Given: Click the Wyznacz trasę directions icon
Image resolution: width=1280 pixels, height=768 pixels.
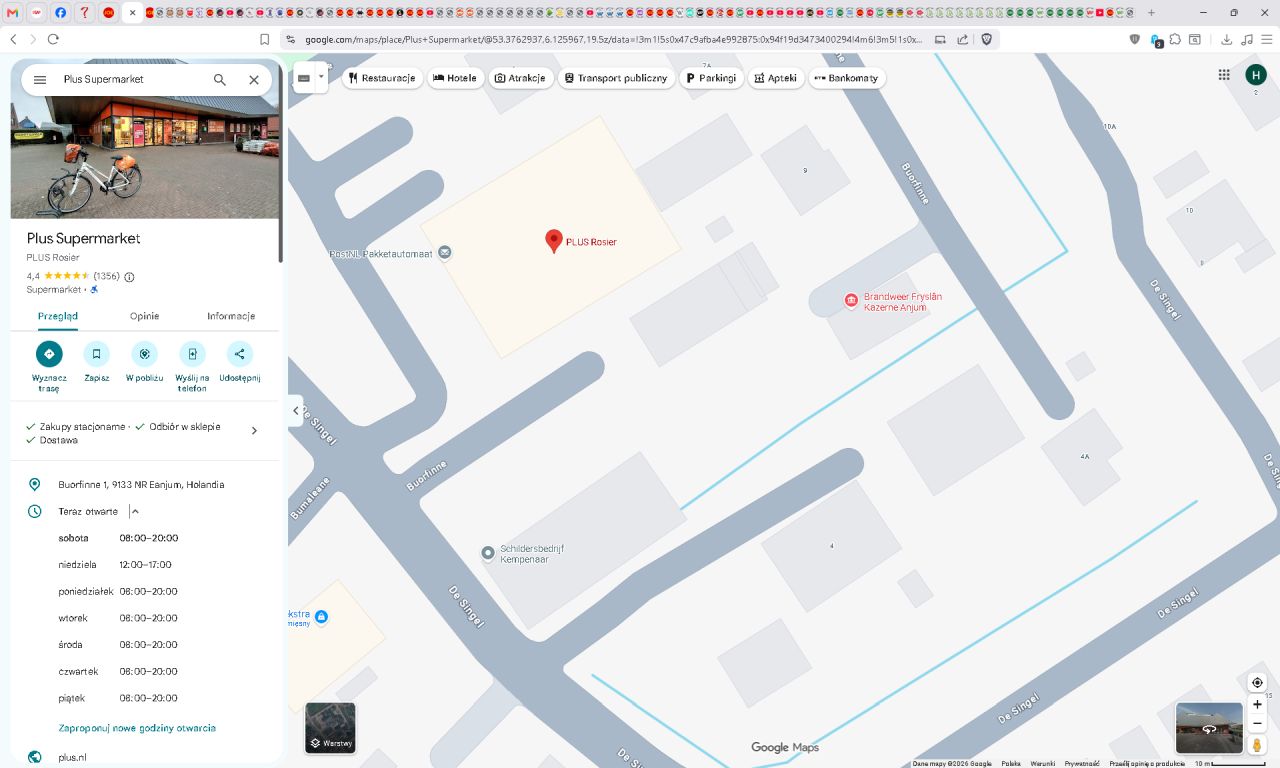Looking at the screenshot, I should 49,354.
